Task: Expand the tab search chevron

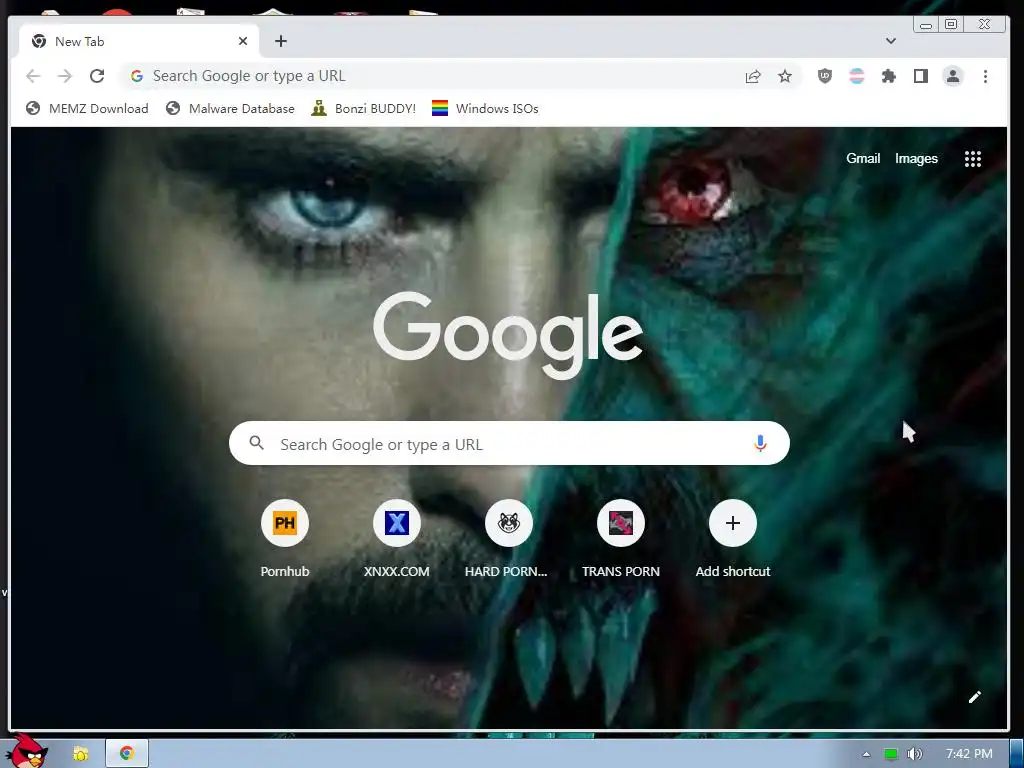Action: pyautogui.click(x=891, y=41)
